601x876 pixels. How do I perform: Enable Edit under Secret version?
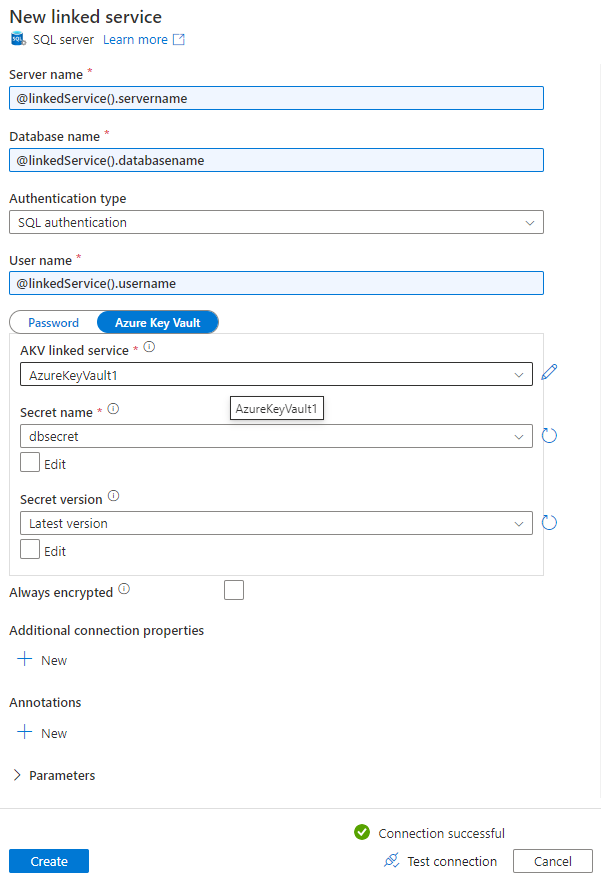pos(28,549)
